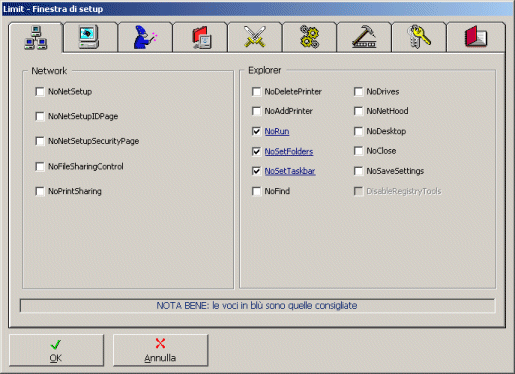Click the green checkmark on OK
515x374 pixels.
pos(56,344)
